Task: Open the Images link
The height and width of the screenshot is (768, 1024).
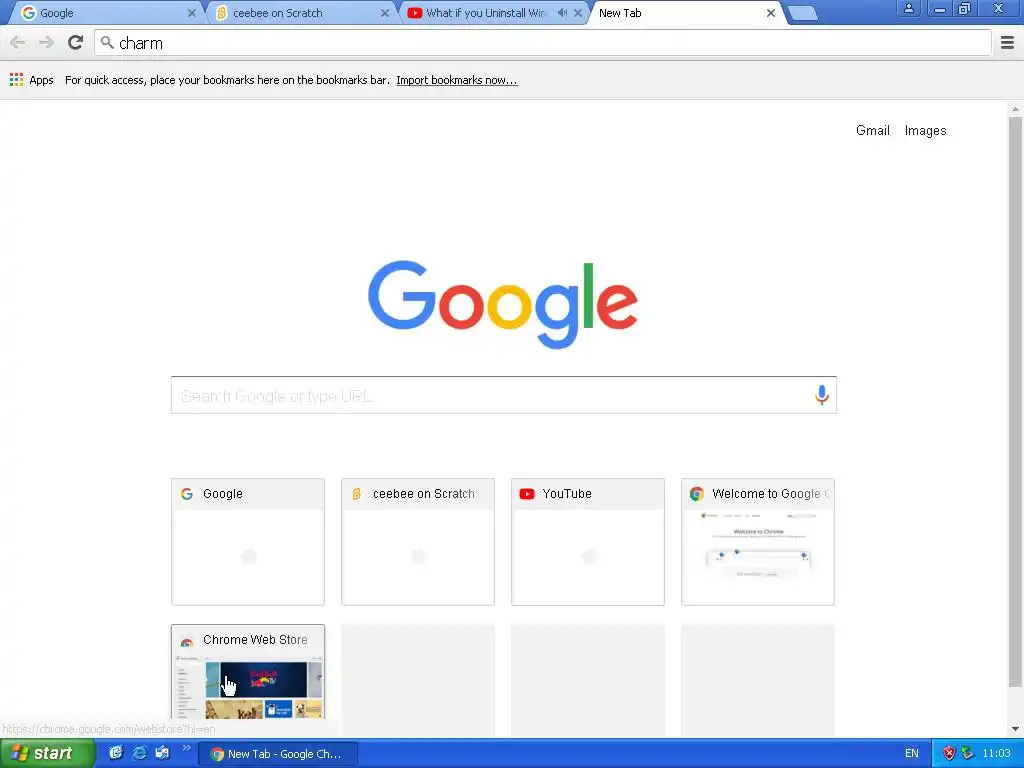Action: pos(925,131)
